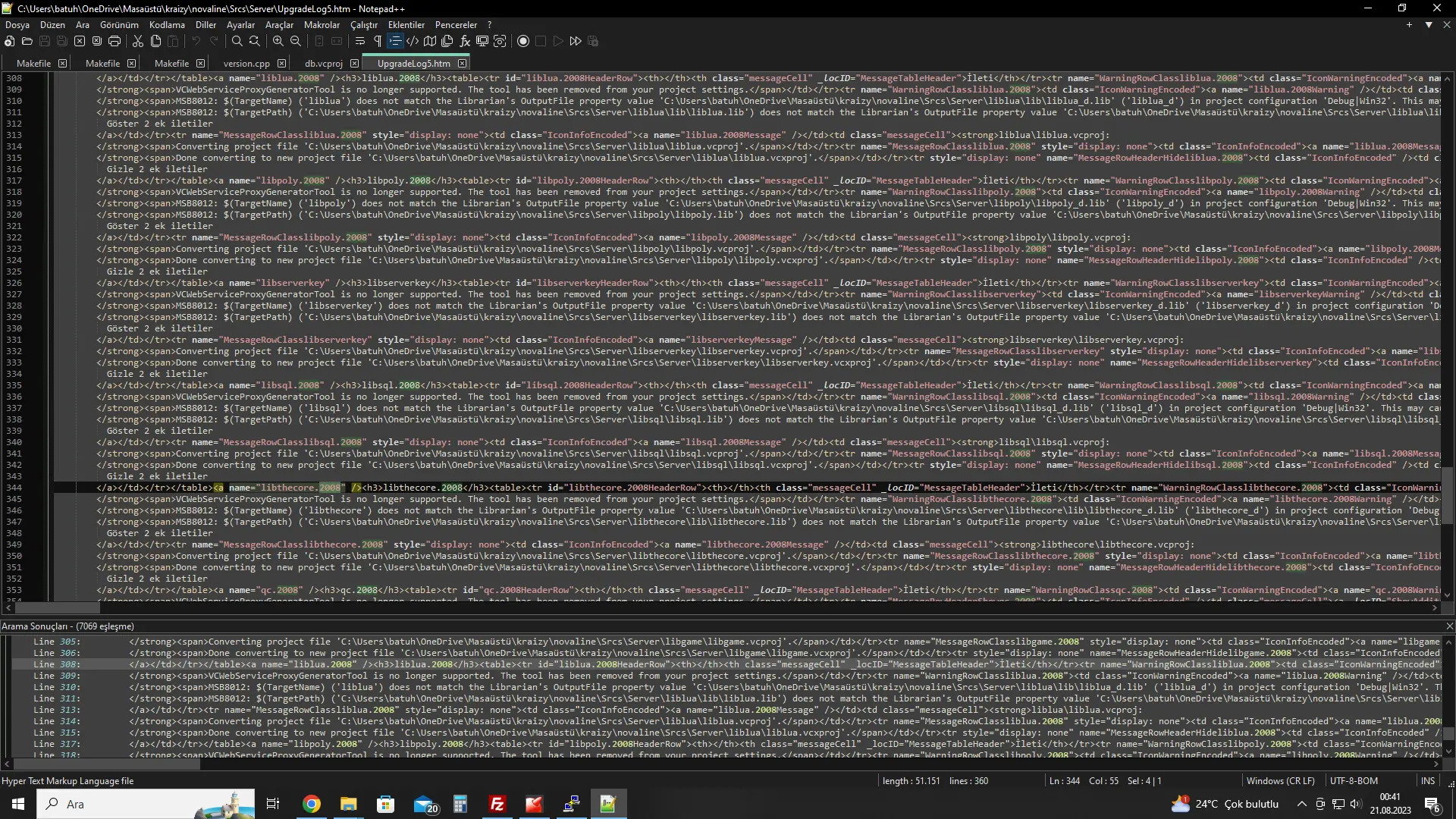The height and width of the screenshot is (819, 1456).
Task: Click the Undo toolbar icon
Action: click(196, 41)
